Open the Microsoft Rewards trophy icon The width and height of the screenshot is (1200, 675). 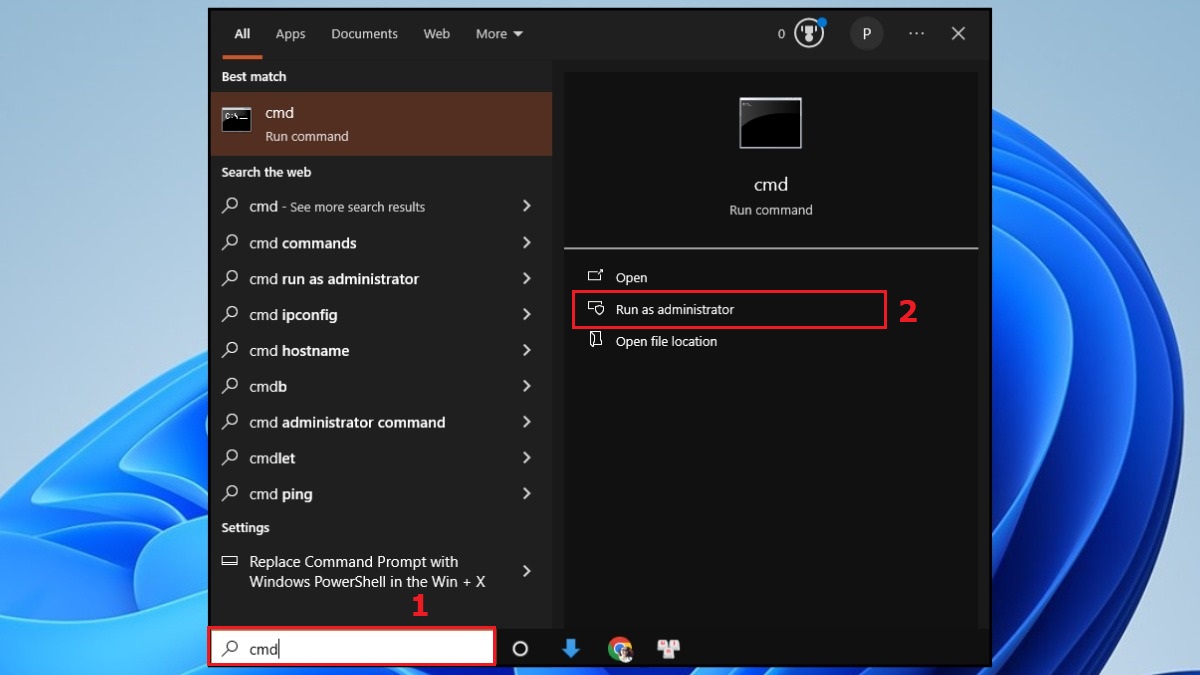tap(808, 32)
